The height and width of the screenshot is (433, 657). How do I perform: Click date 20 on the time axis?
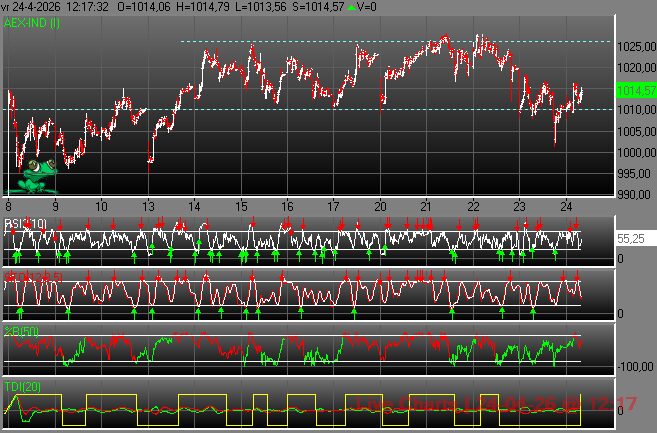[x=380, y=205]
